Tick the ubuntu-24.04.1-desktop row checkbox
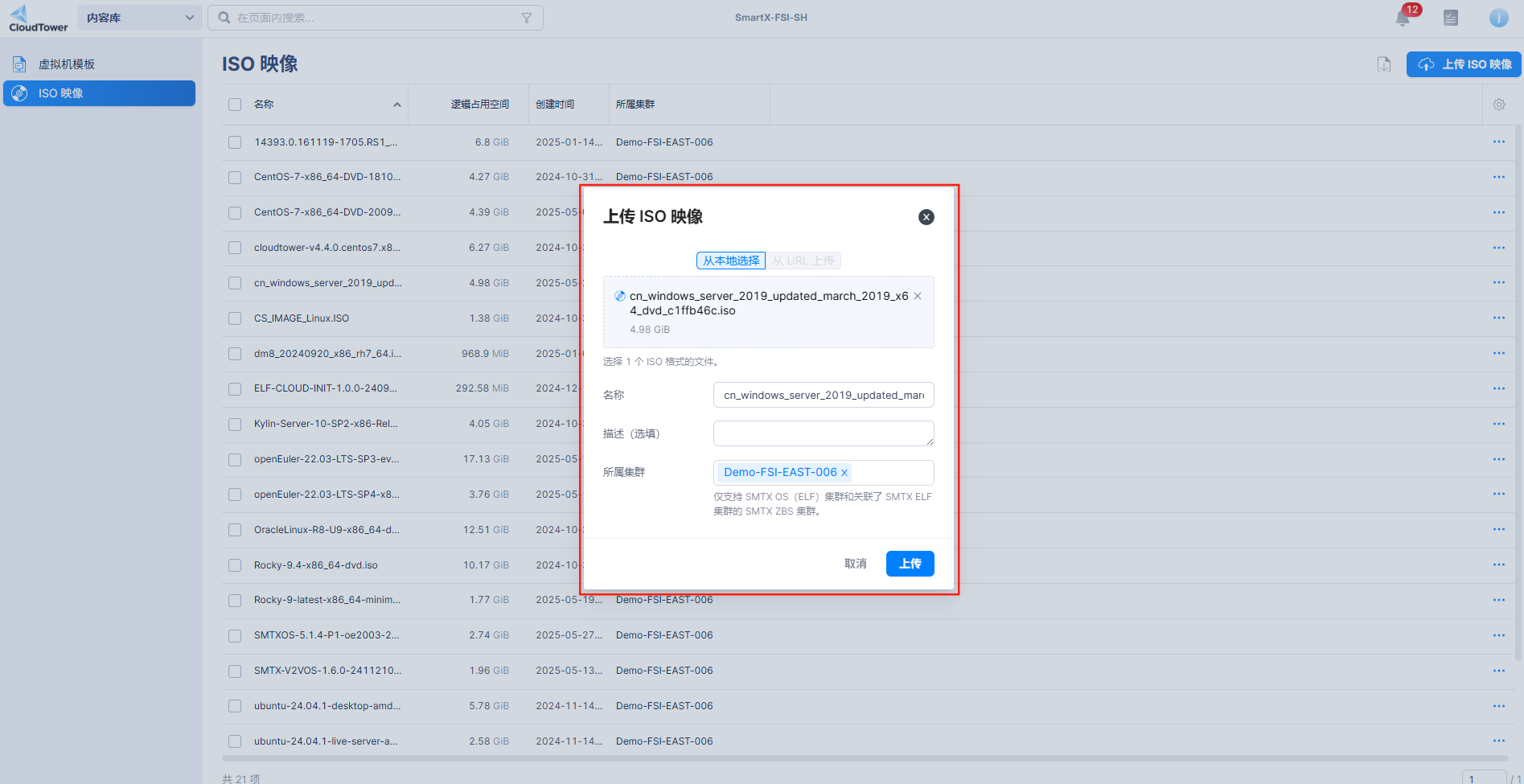This screenshot has width=1524, height=784. click(x=235, y=706)
